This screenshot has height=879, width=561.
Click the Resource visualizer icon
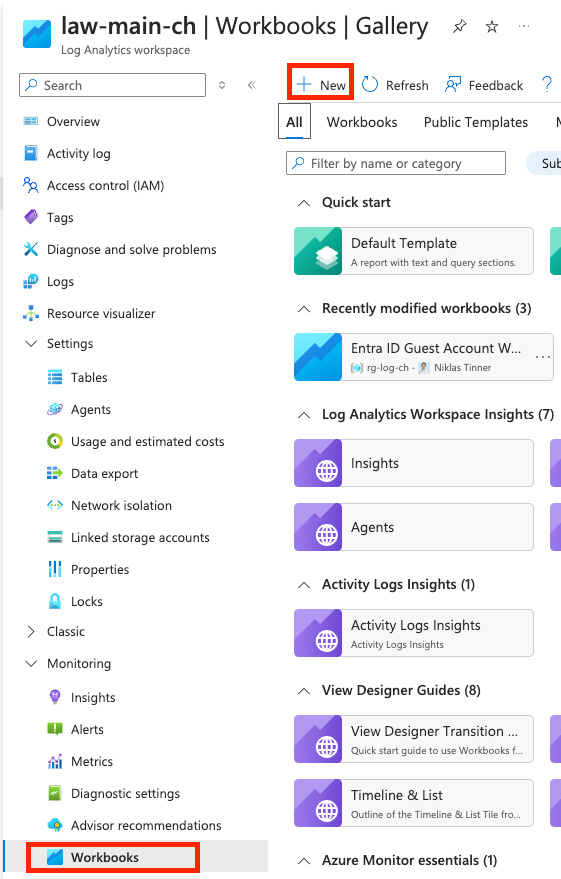[x=31, y=313]
